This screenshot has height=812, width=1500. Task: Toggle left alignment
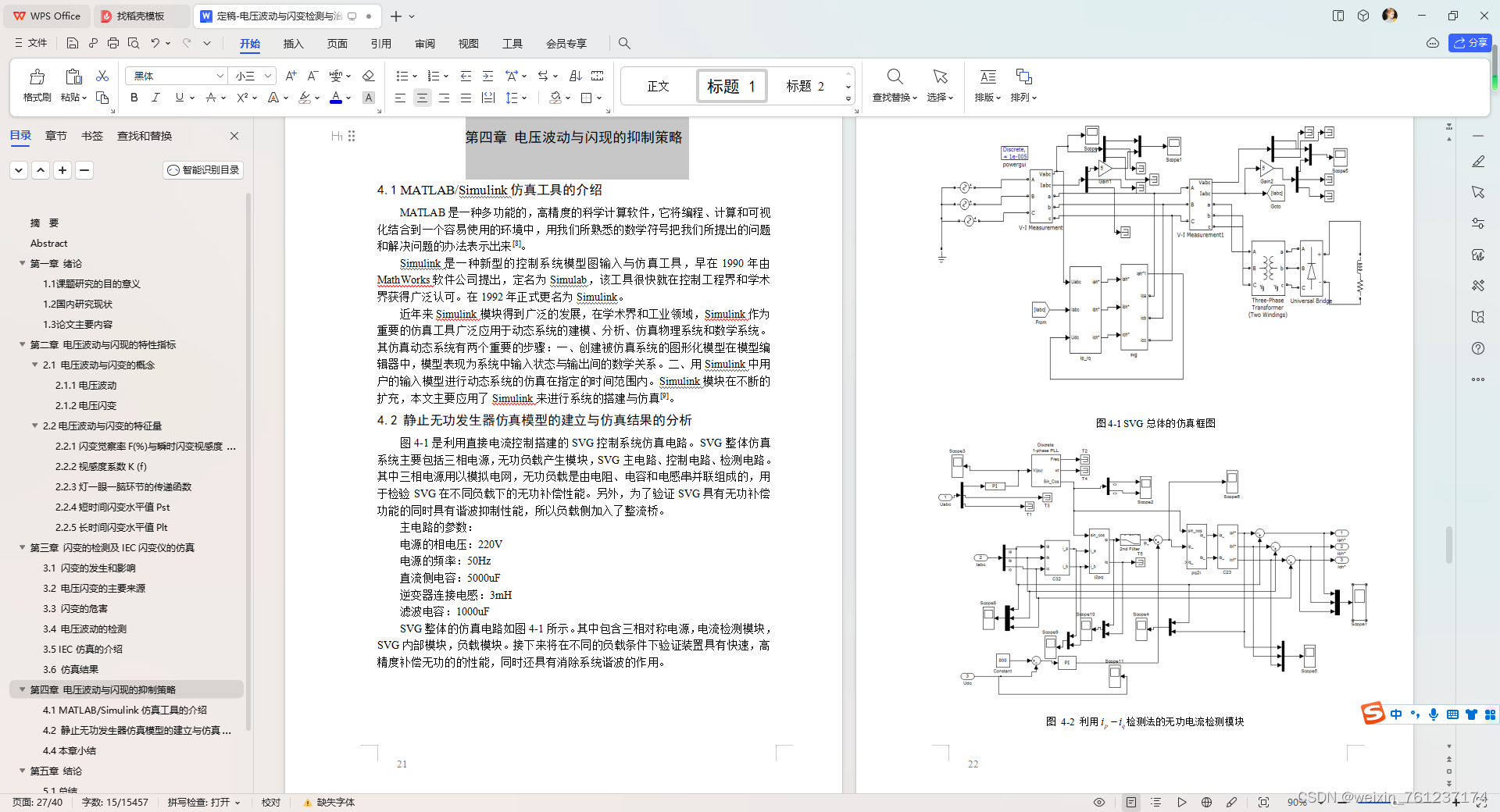pyautogui.click(x=400, y=98)
